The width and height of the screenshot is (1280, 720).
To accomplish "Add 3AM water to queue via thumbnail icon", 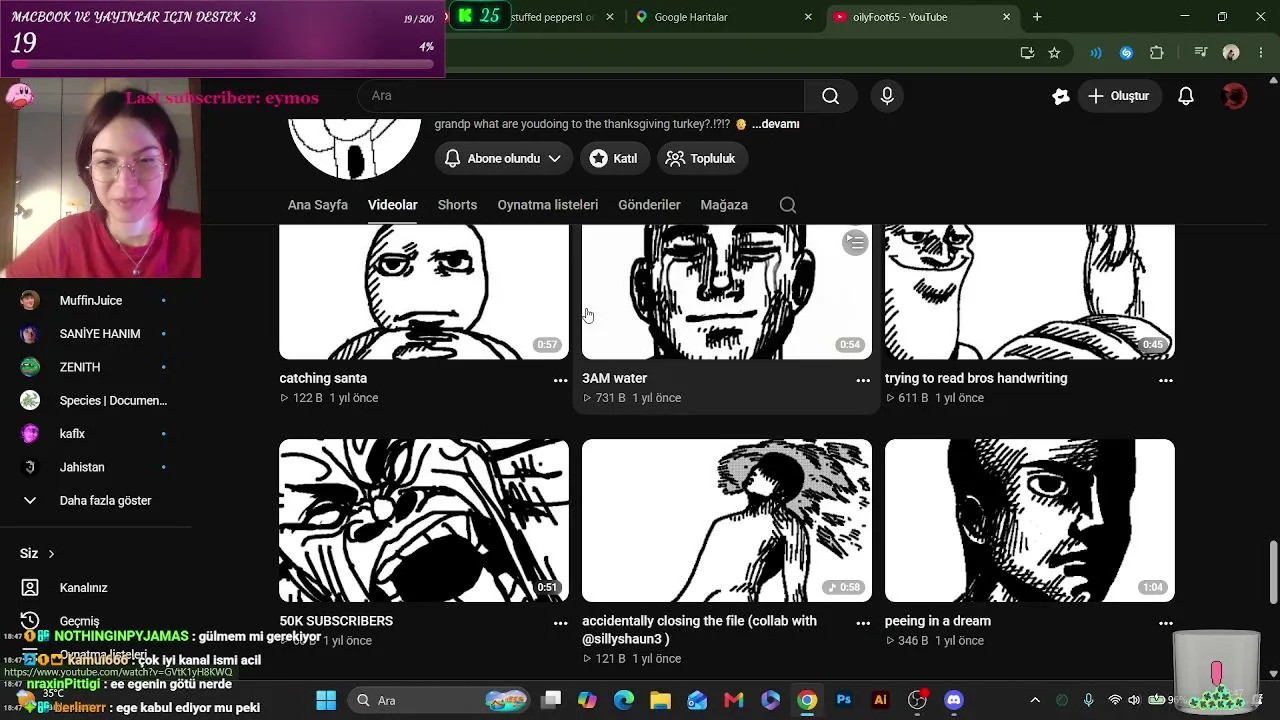I will tap(855, 242).
